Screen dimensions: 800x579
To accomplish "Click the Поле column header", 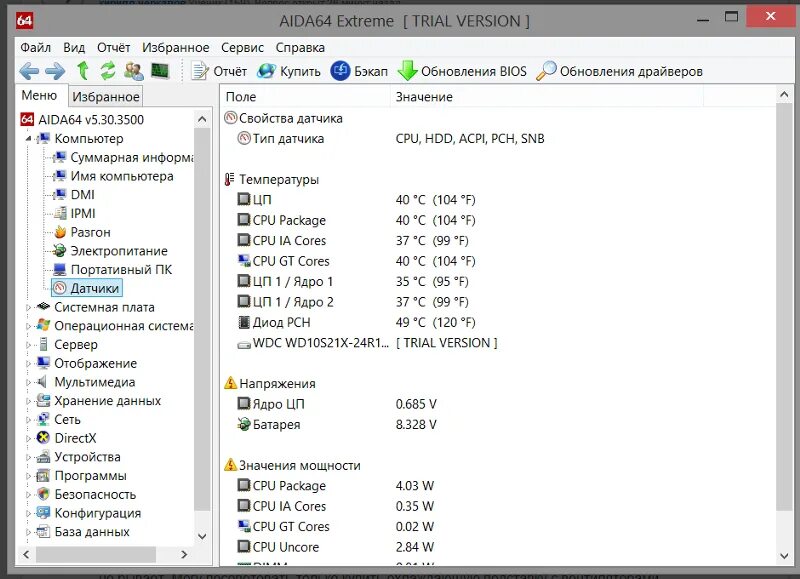I will (x=306, y=97).
